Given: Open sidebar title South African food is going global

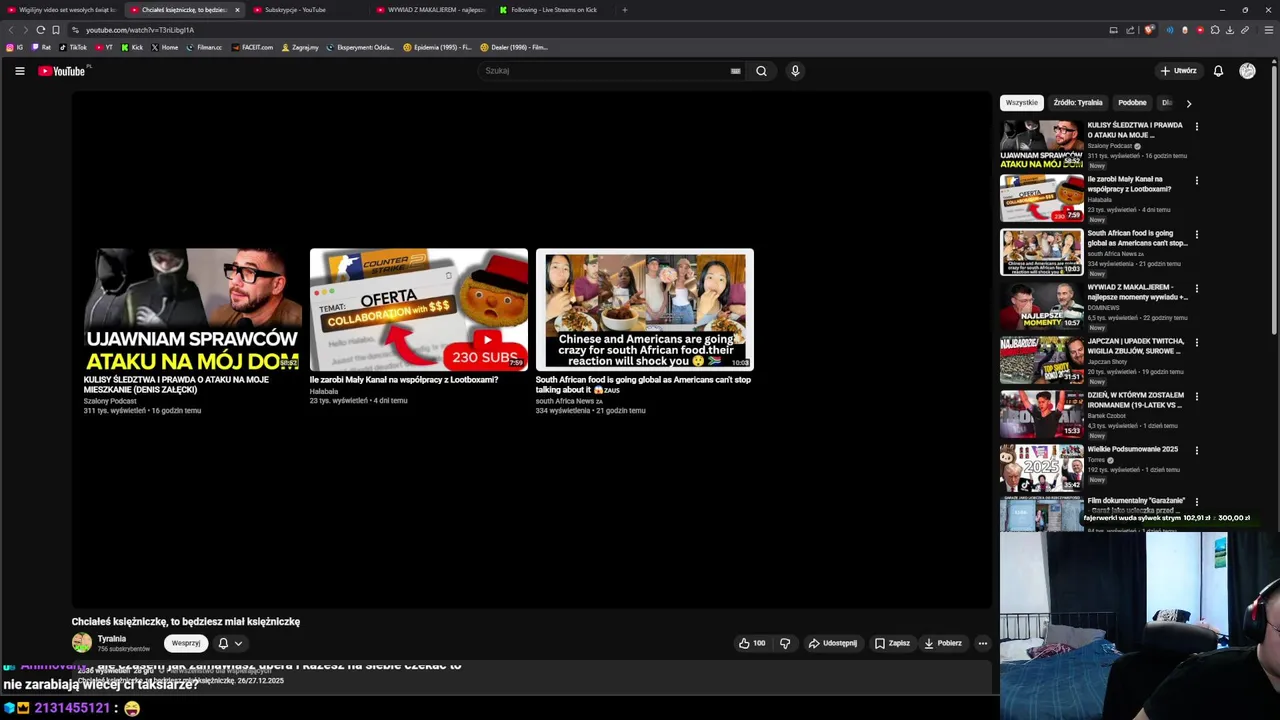Looking at the screenshot, I should tap(1137, 238).
